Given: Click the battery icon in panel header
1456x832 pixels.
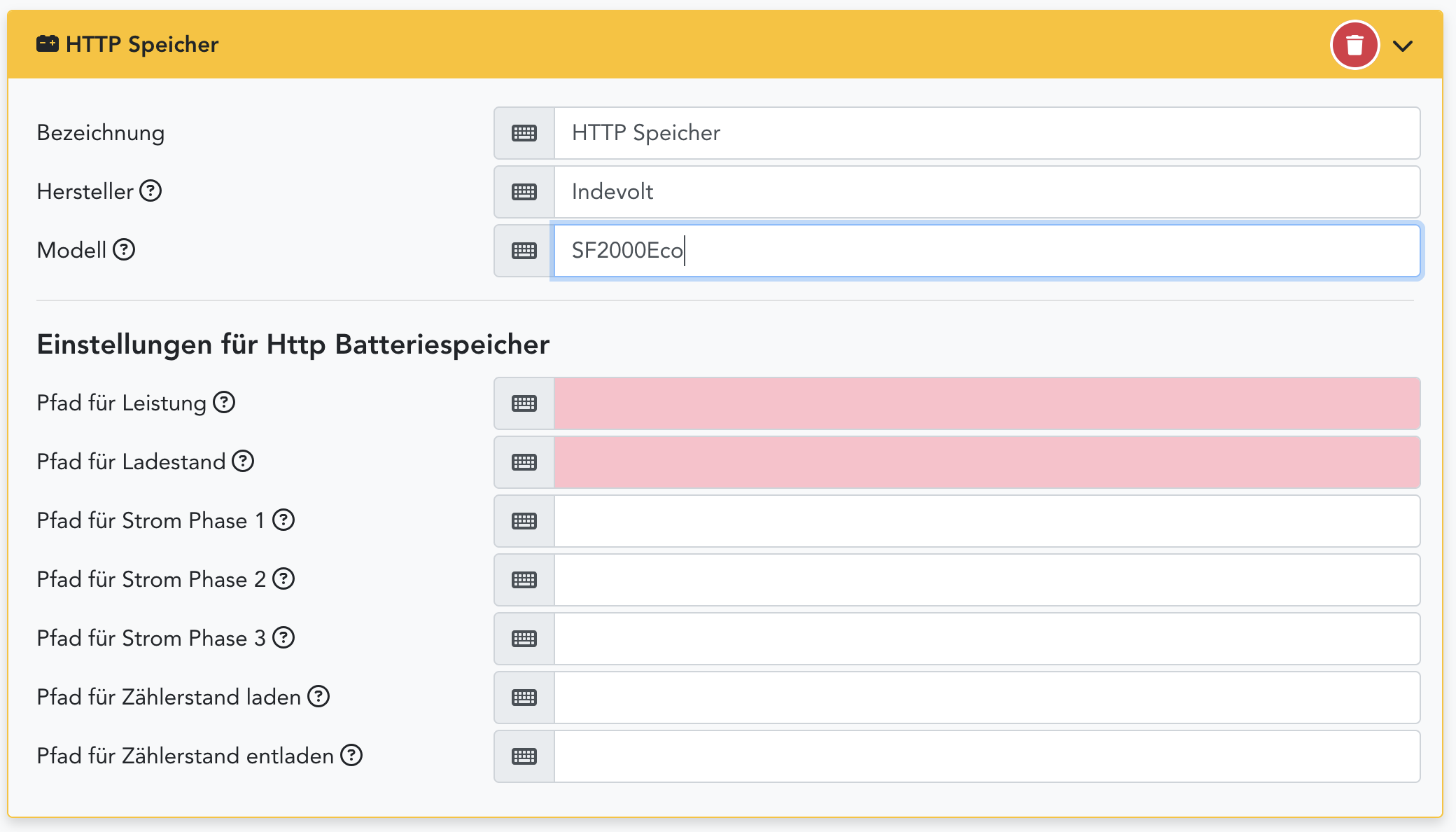Looking at the screenshot, I should tap(48, 44).
